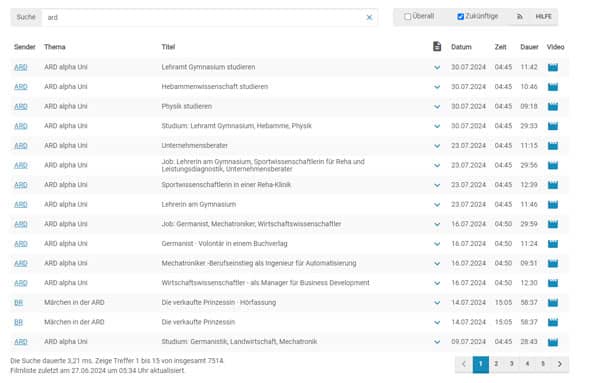Click ARD sender link for Lehramt Gymnasium studieren
Image resolution: width=600 pixels, height=383 pixels.
tap(21, 67)
